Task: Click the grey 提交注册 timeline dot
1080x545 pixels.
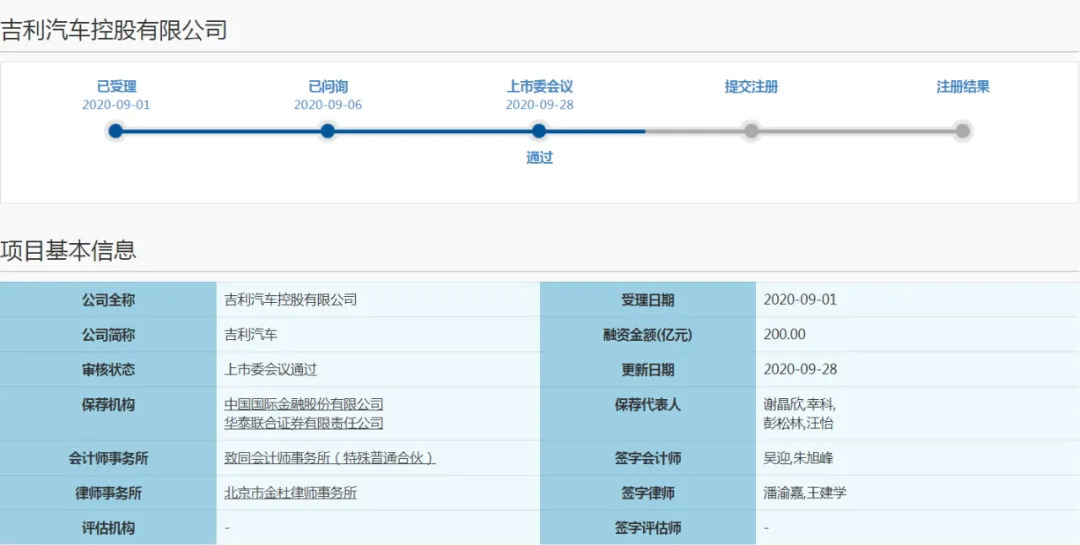Action: point(751,131)
